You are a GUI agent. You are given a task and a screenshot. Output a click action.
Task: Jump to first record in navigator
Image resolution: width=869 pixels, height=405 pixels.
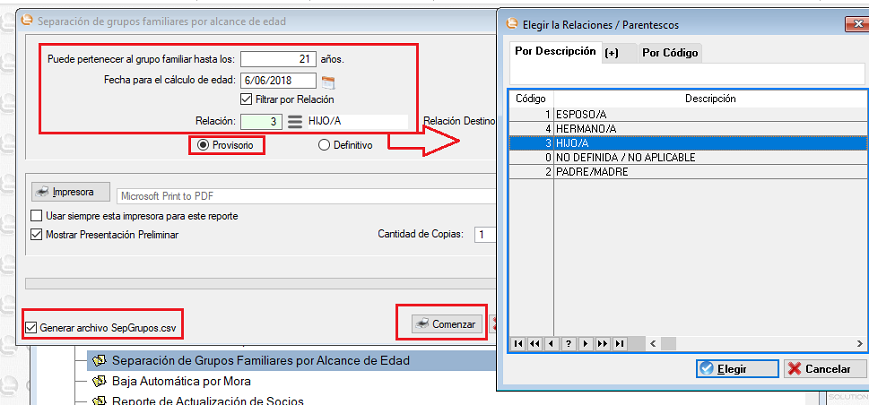(518, 344)
